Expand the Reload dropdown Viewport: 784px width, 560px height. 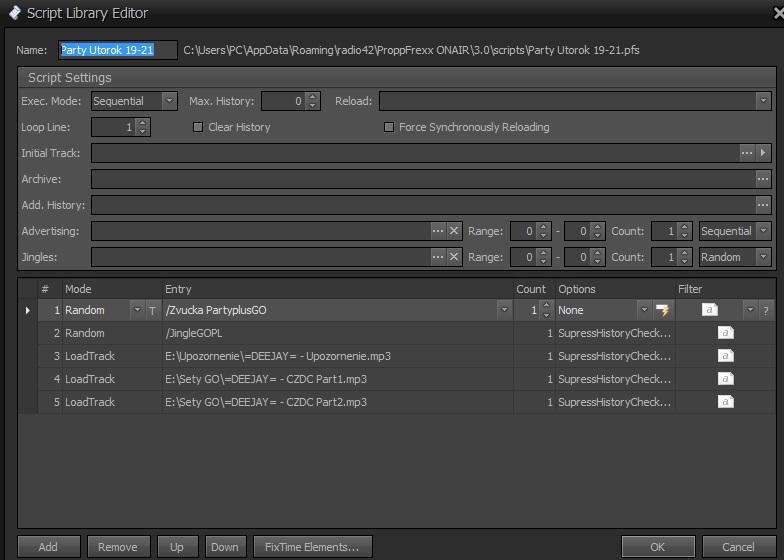pyautogui.click(x=763, y=101)
